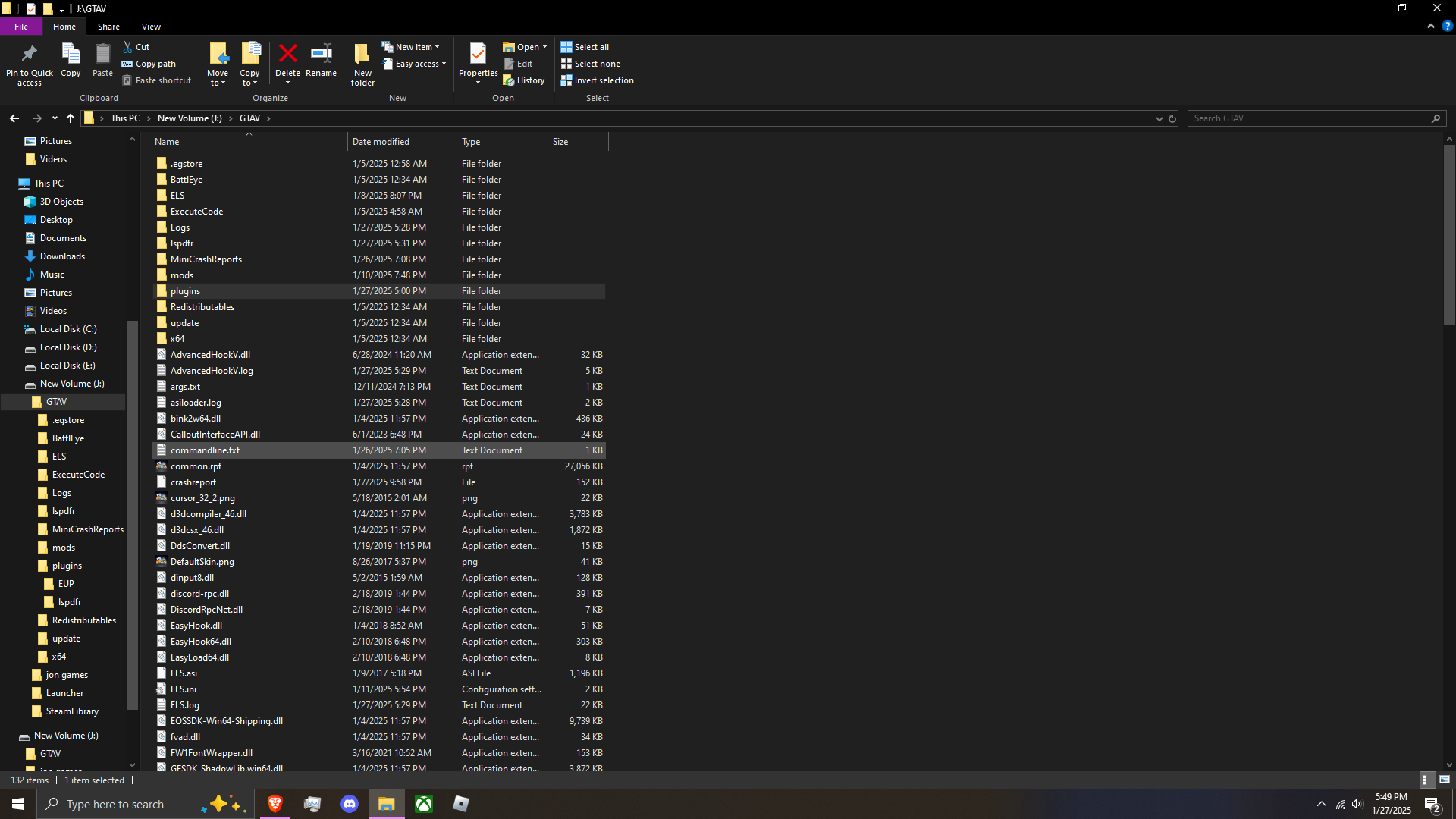The width and height of the screenshot is (1456, 819).
Task: Switch to the View ribbon tab
Action: coord(151,27)
